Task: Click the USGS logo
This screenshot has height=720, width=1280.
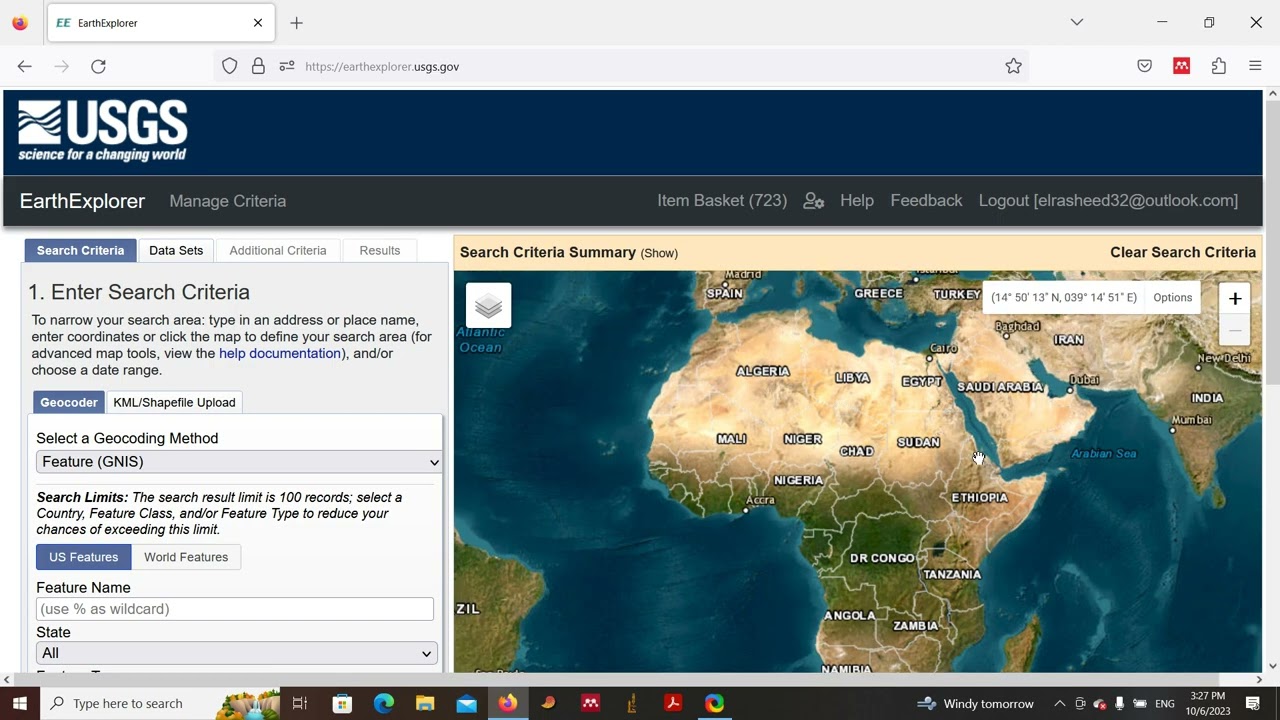Action: (102, 131)
